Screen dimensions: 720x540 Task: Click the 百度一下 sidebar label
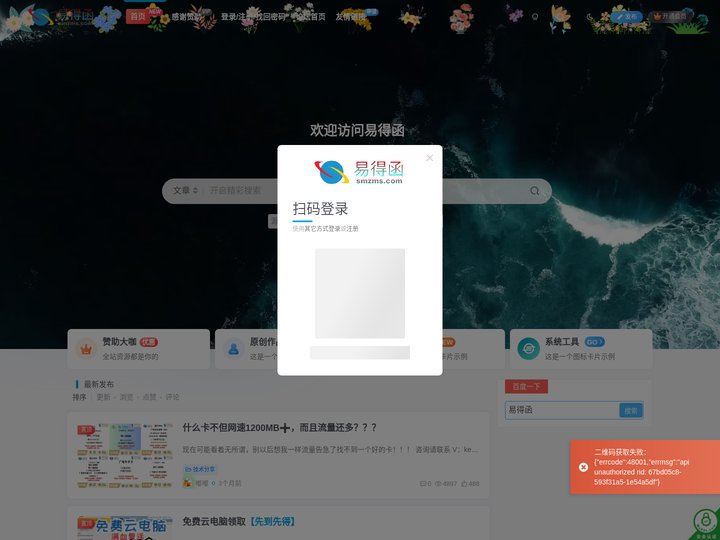(526, 387)
